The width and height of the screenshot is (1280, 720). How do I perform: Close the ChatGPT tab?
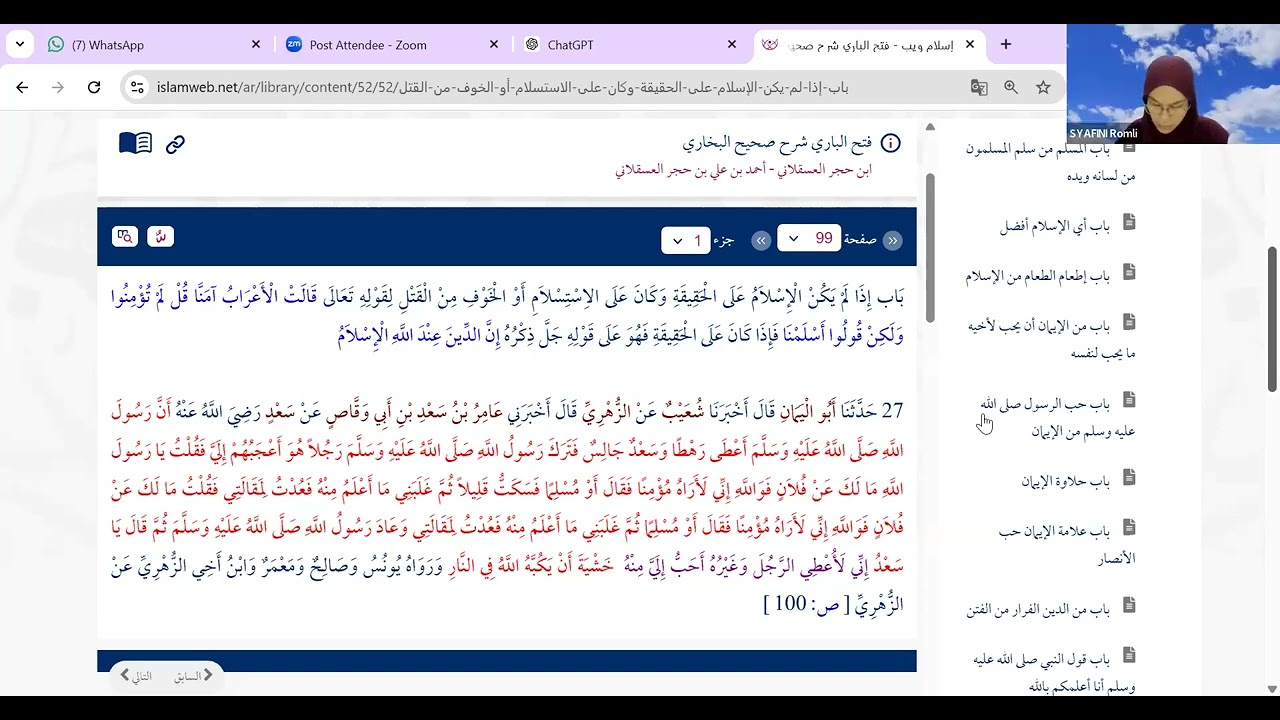732,45
